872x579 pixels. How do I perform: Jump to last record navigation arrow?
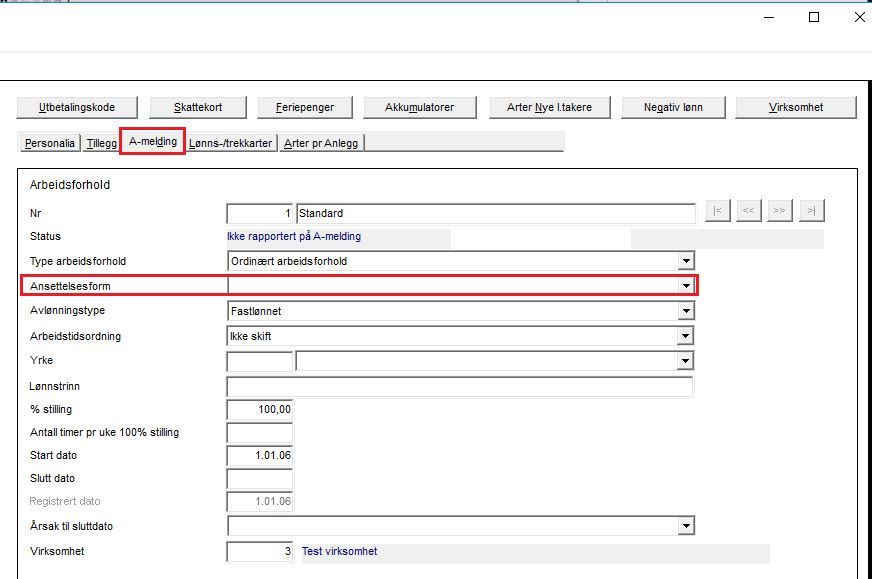coord(812,211)
